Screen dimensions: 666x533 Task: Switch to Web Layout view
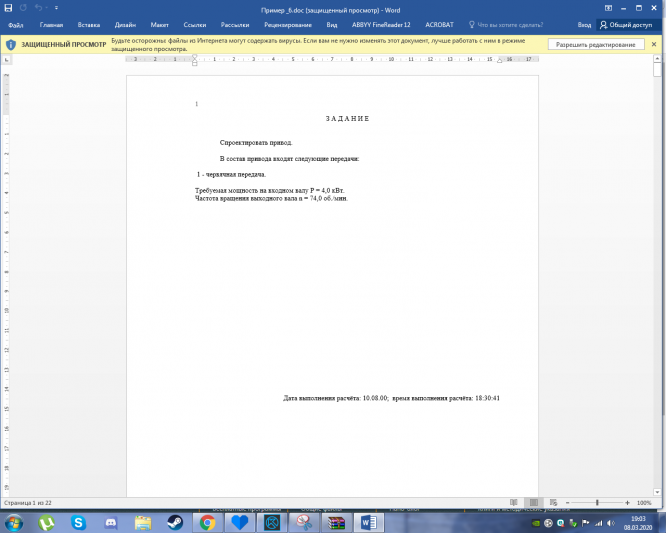(x=553, y=502)
